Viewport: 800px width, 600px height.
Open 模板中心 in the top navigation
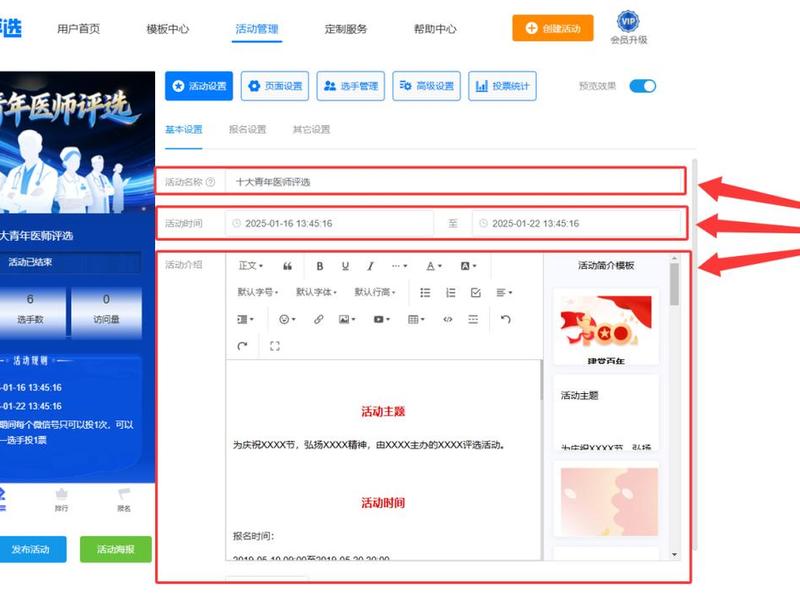(x=167, y=29)
